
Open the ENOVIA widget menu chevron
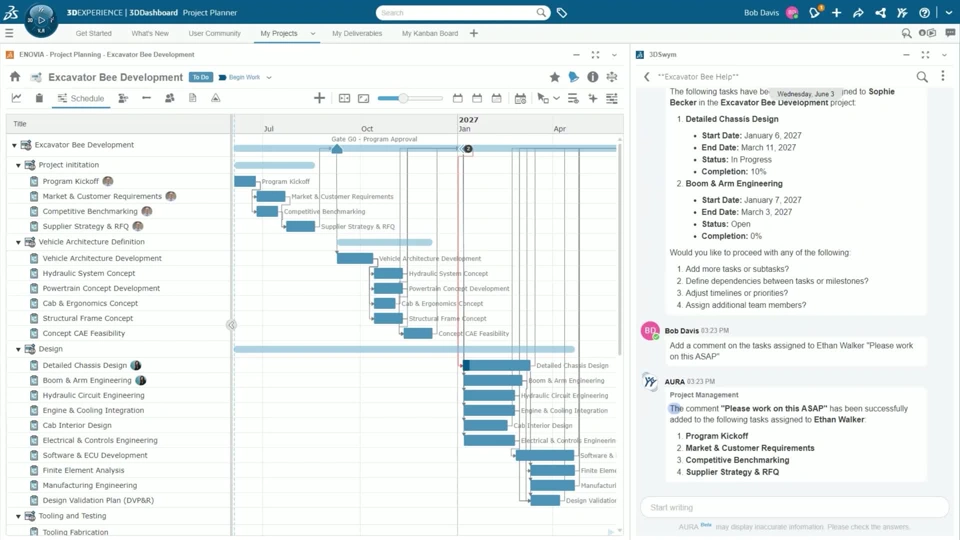pos(614,54)
